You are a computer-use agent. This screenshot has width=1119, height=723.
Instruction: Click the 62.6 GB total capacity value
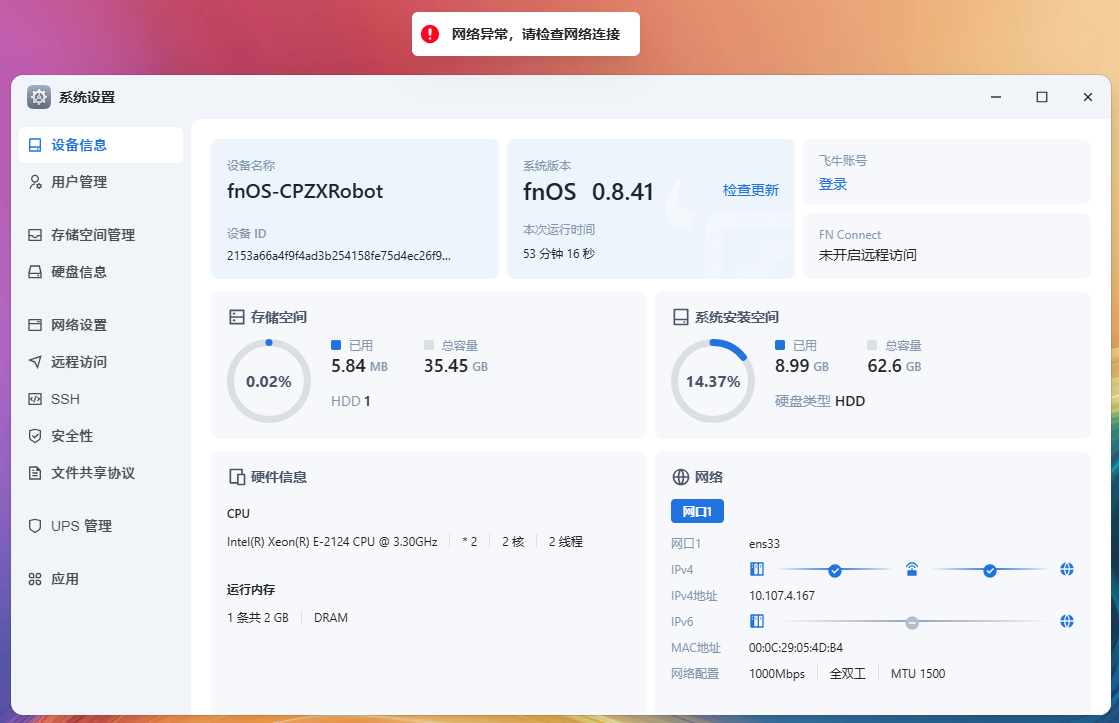coord(894,365)
